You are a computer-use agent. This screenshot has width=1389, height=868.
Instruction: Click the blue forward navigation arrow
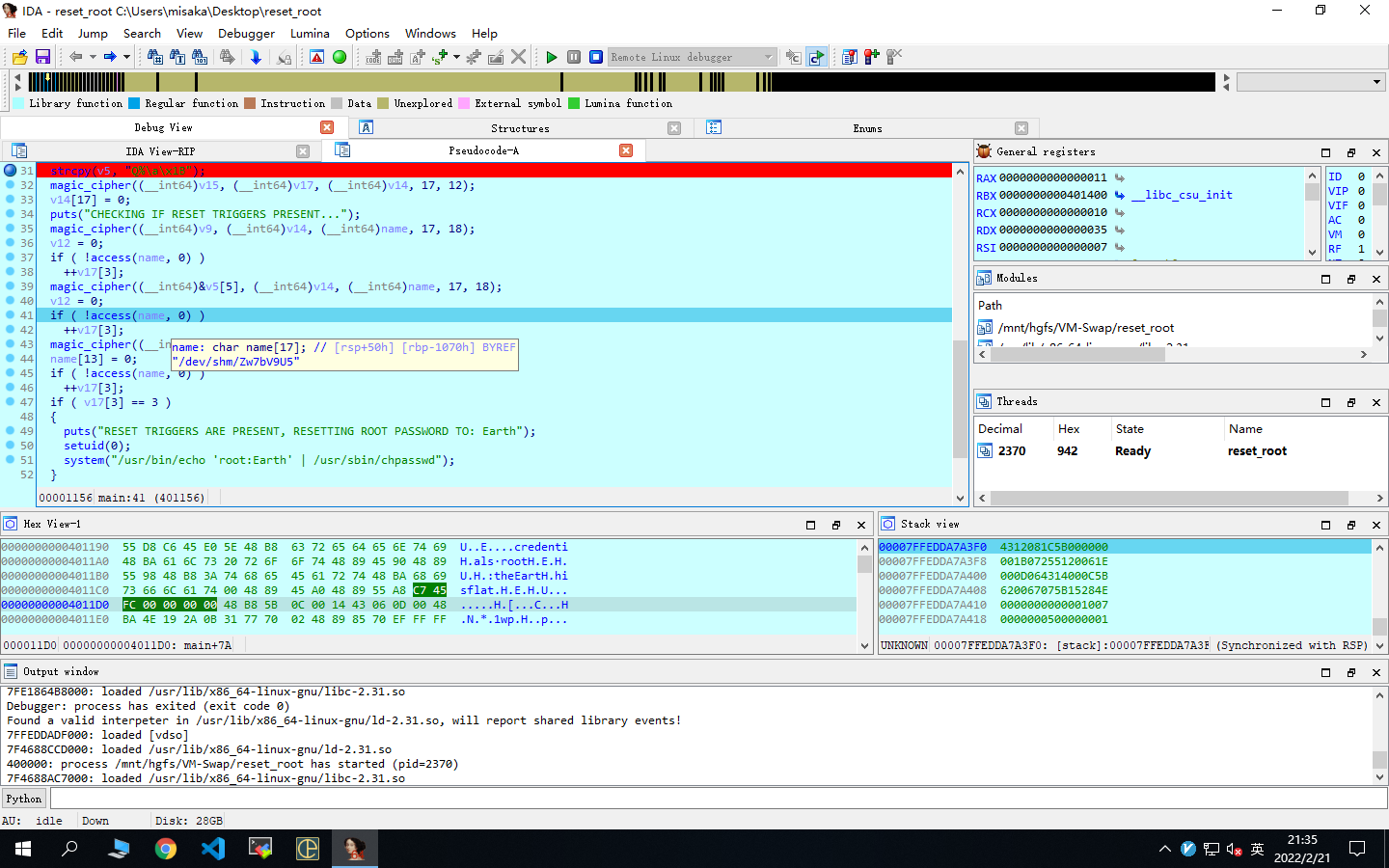(110, 57)
